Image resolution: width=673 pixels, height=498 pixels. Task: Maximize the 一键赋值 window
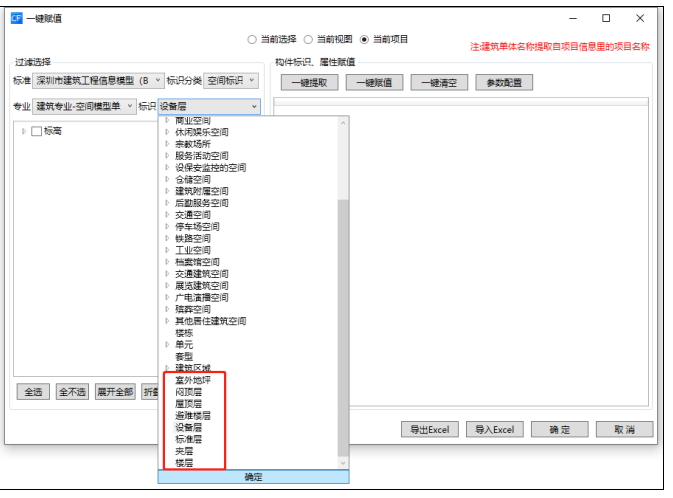(x=606, y=18)
